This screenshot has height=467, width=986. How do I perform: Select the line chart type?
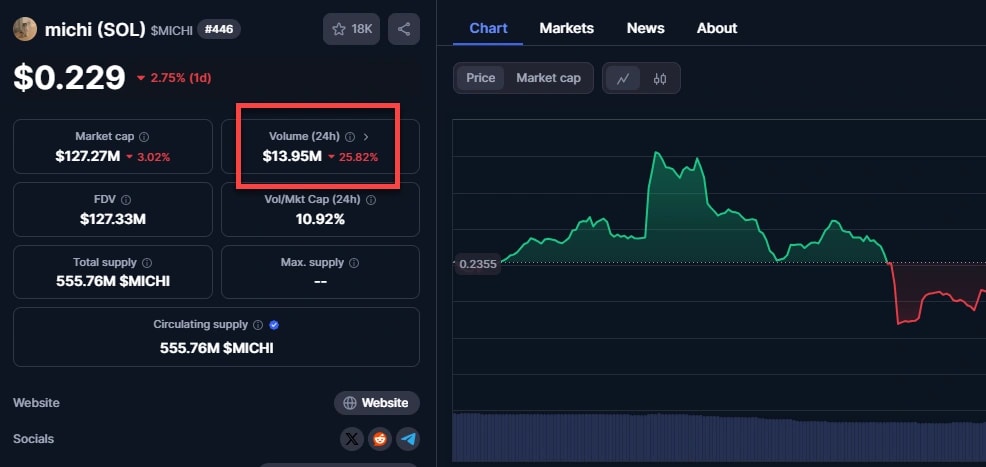click(623, 78)
